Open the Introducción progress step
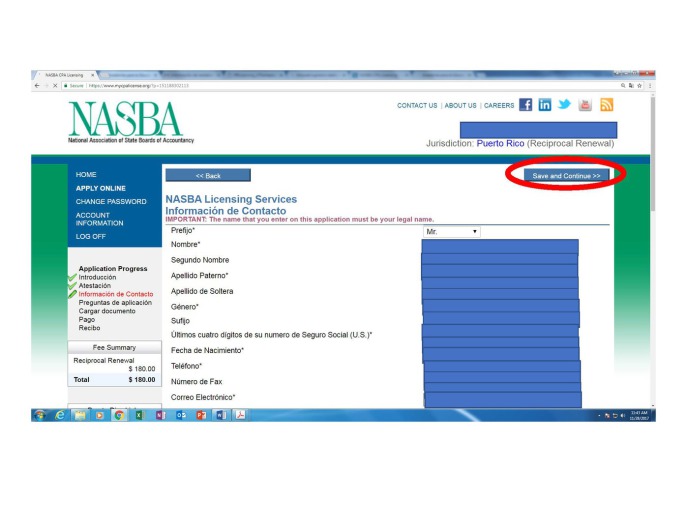This screenshot has width=687, height=531. (98, 277)
